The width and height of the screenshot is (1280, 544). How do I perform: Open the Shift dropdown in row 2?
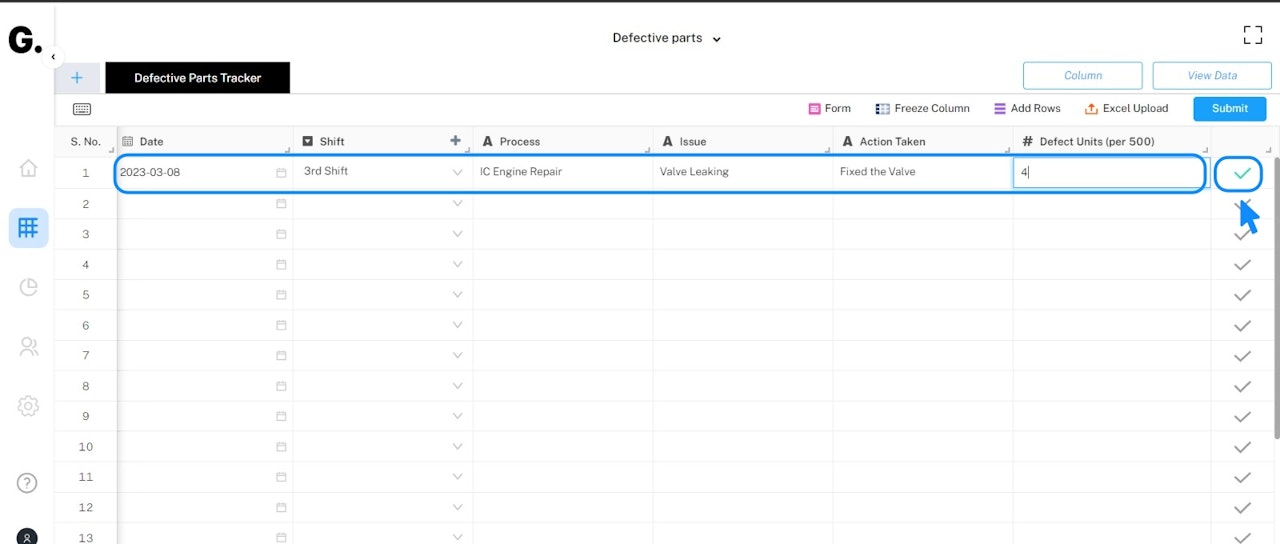point(457,203)
